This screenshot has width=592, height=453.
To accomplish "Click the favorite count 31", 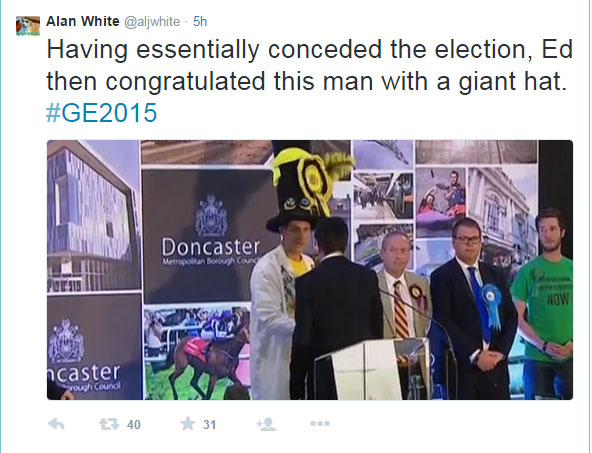I will [x=210, y=425].
